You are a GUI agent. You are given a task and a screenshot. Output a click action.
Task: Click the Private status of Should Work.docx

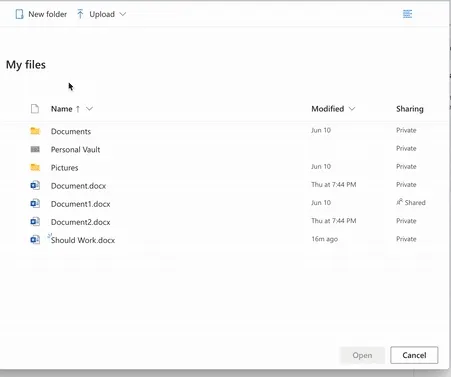pyautogui.click(x=406, y=239)
